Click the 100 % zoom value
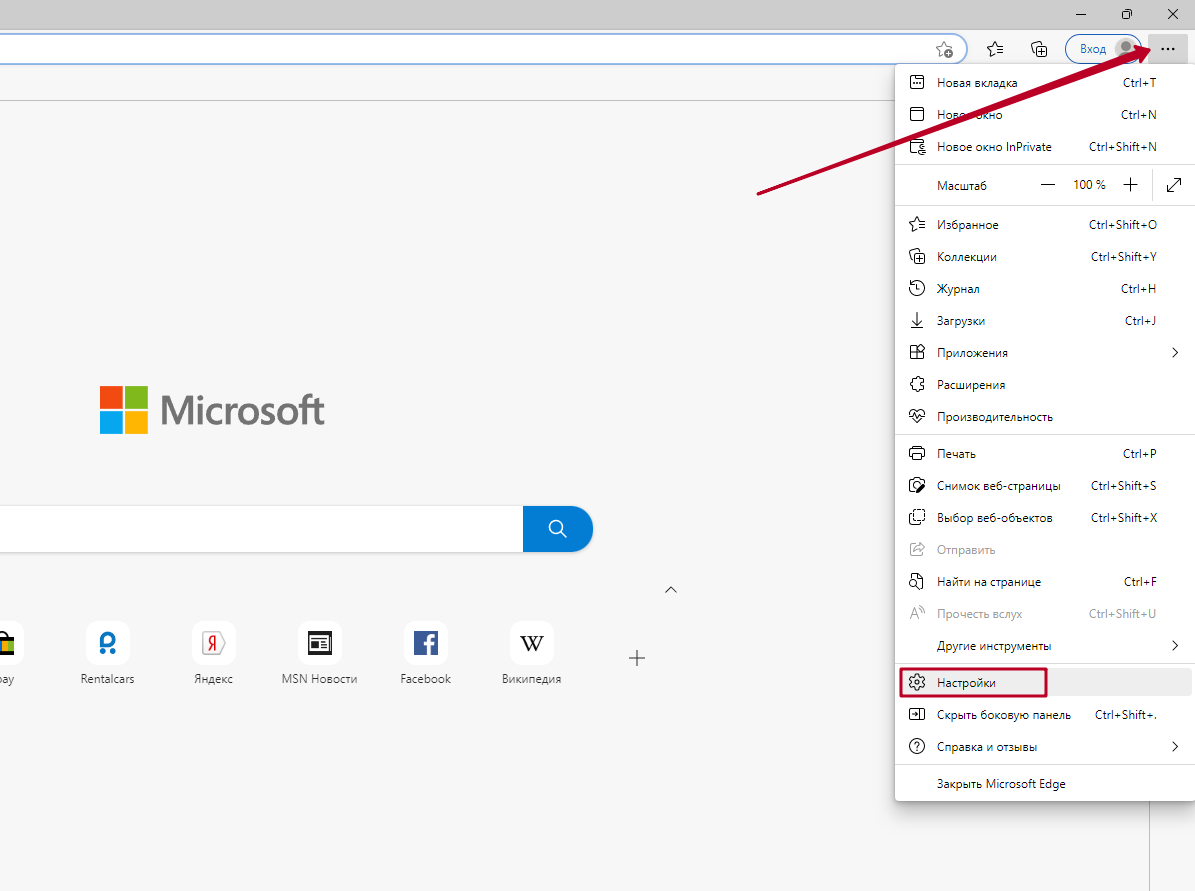 tap(1089, 184)
